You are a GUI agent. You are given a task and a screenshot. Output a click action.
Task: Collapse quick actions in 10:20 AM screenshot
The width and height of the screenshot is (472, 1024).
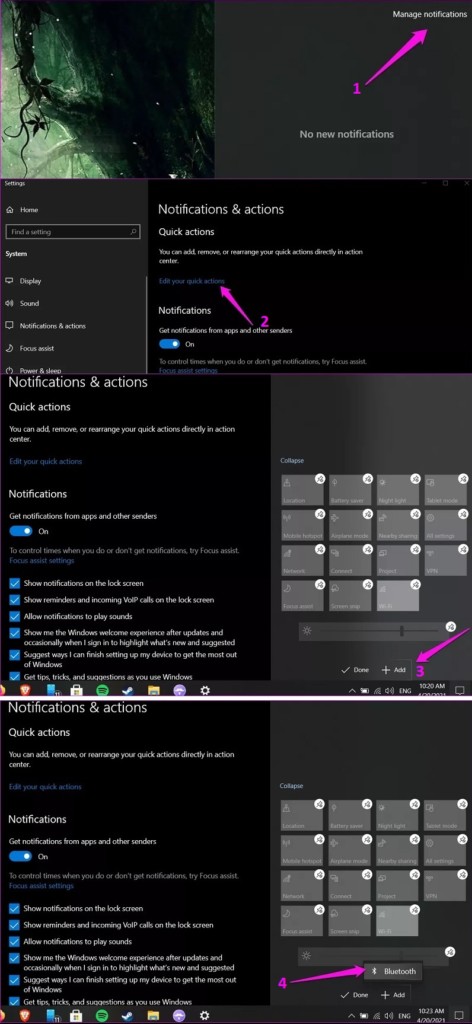tap(292, 461)
